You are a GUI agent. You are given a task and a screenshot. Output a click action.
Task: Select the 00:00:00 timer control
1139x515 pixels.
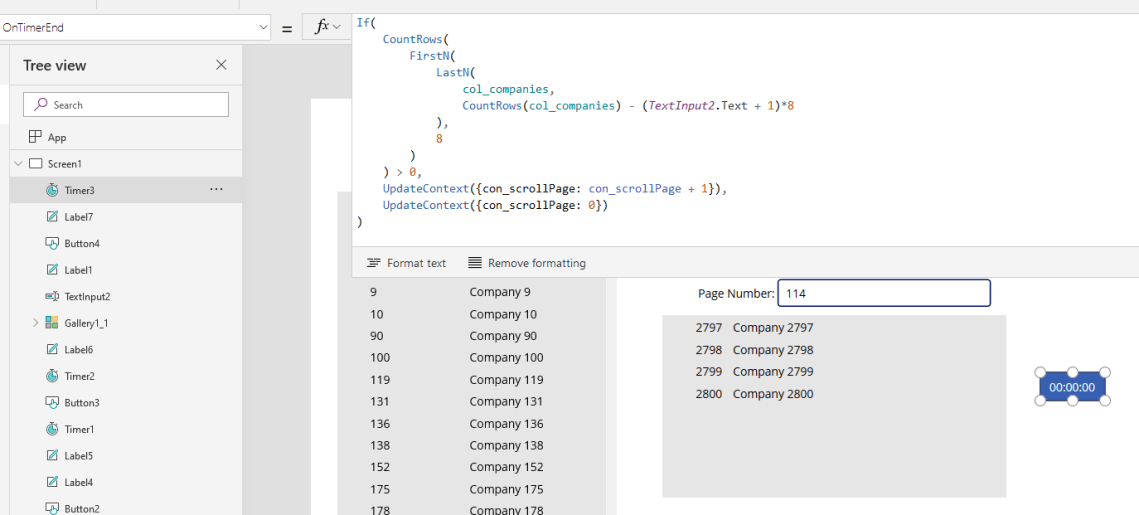(x=1072, y=387)
